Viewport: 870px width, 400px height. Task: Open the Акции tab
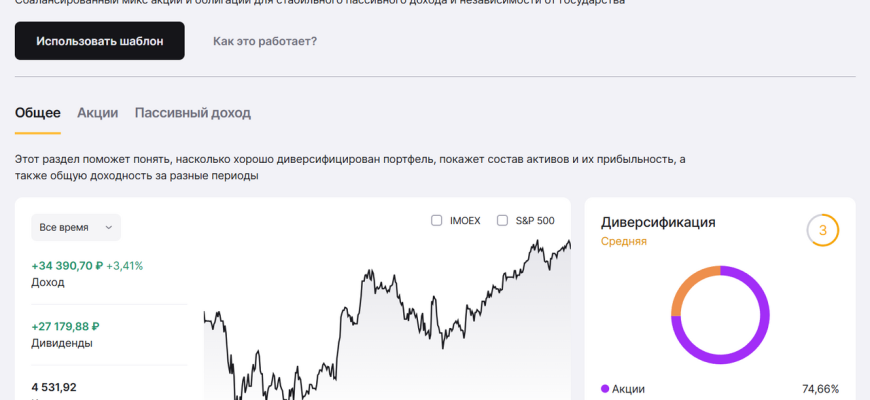(98, 113)
